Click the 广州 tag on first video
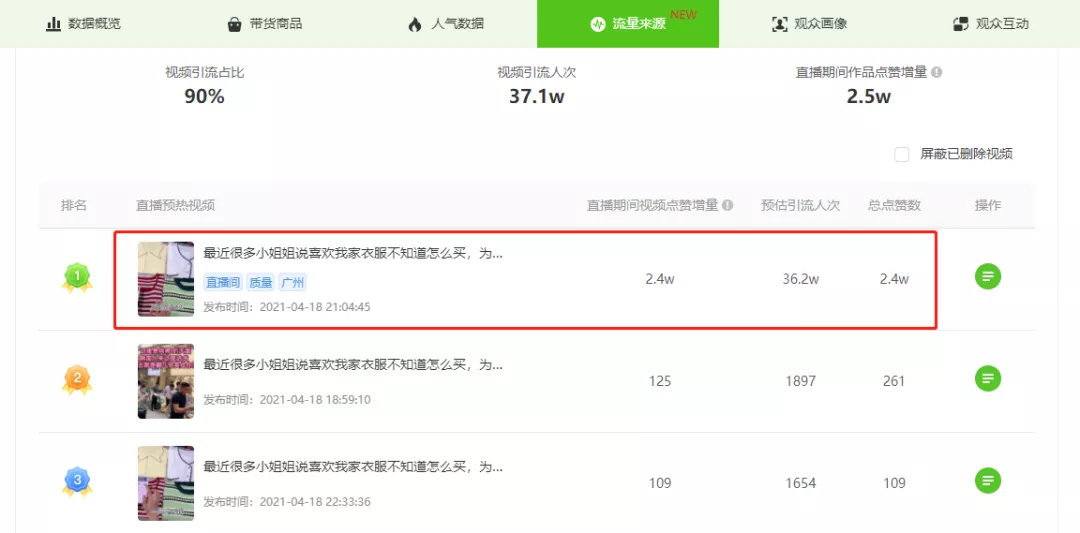The image size is (1080, 533). (292, 283)
